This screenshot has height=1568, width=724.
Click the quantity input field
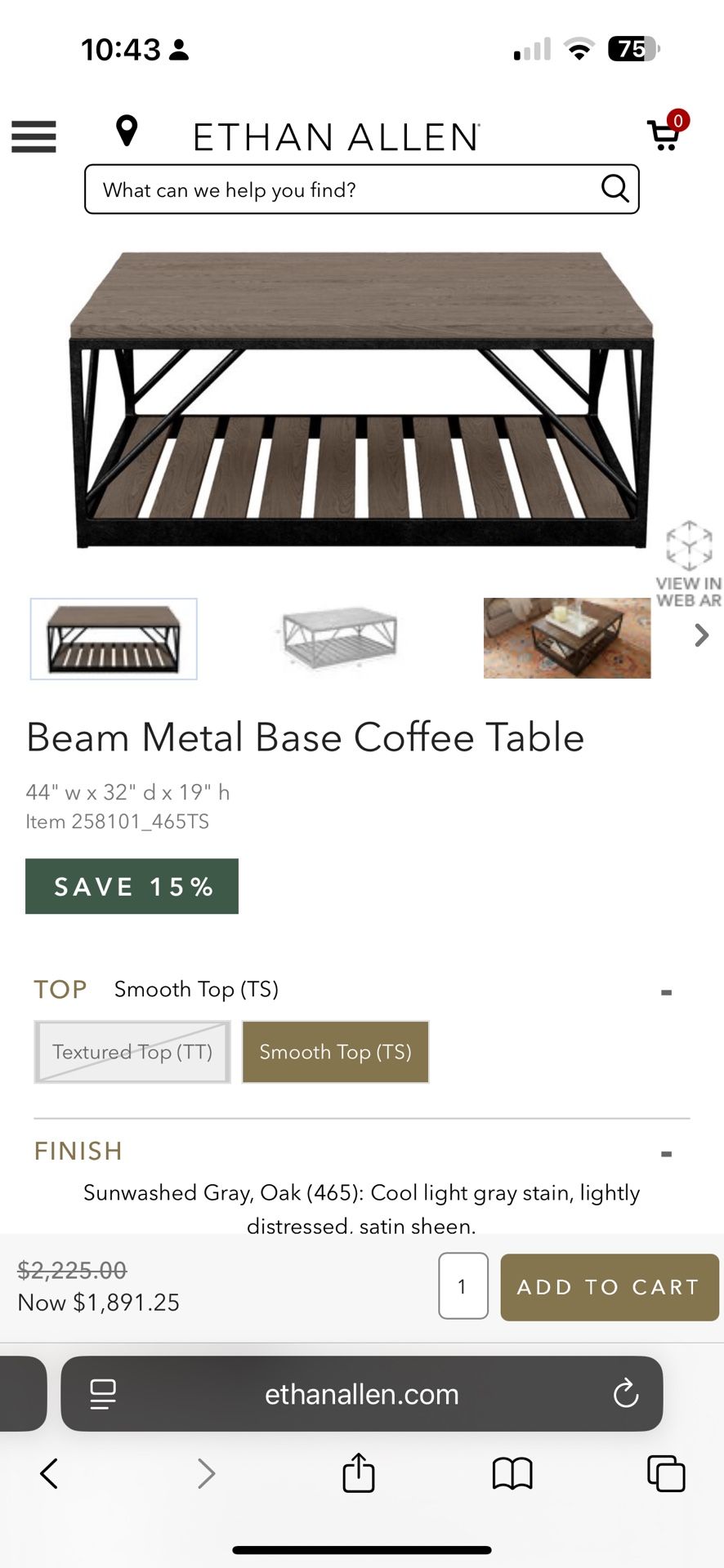(x=463, y=1287)
